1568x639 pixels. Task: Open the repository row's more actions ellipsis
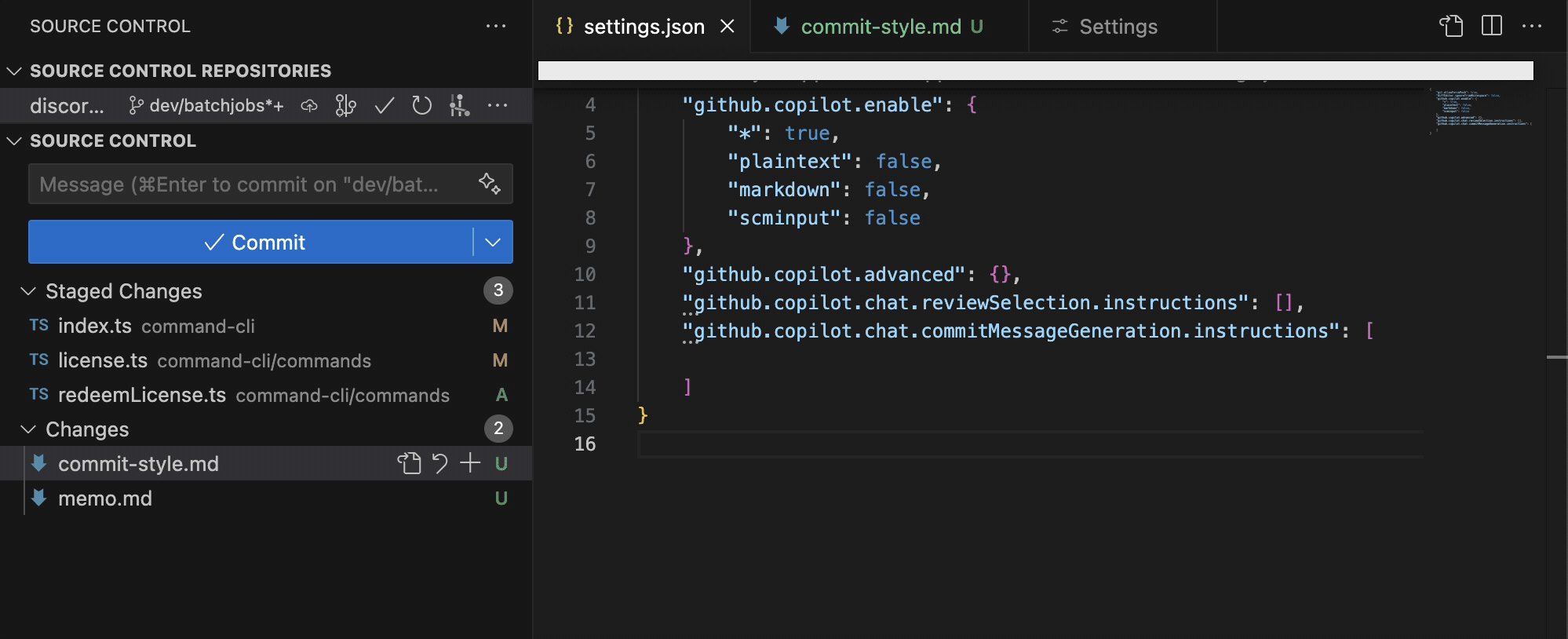point(498,105)
